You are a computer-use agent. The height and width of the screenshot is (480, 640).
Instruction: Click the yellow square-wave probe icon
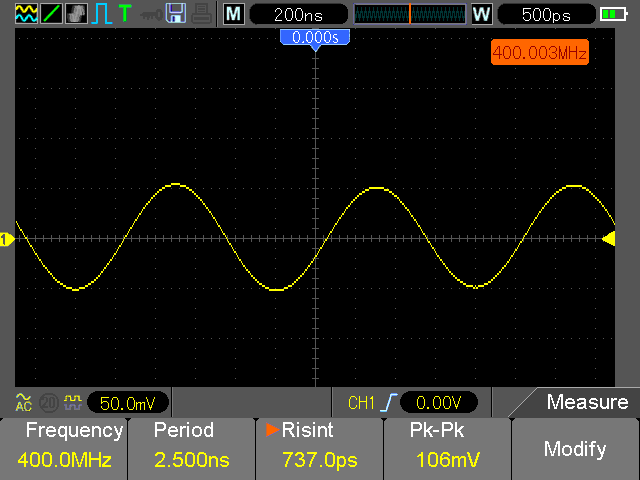(x=73, y=403)
